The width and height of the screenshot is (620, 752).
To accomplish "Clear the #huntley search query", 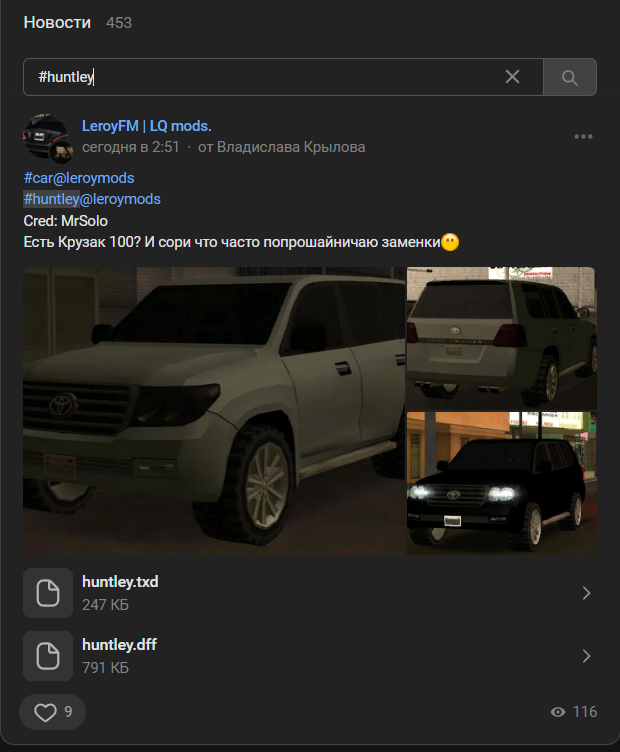I will pyautogui.click(x=512, y=77).
